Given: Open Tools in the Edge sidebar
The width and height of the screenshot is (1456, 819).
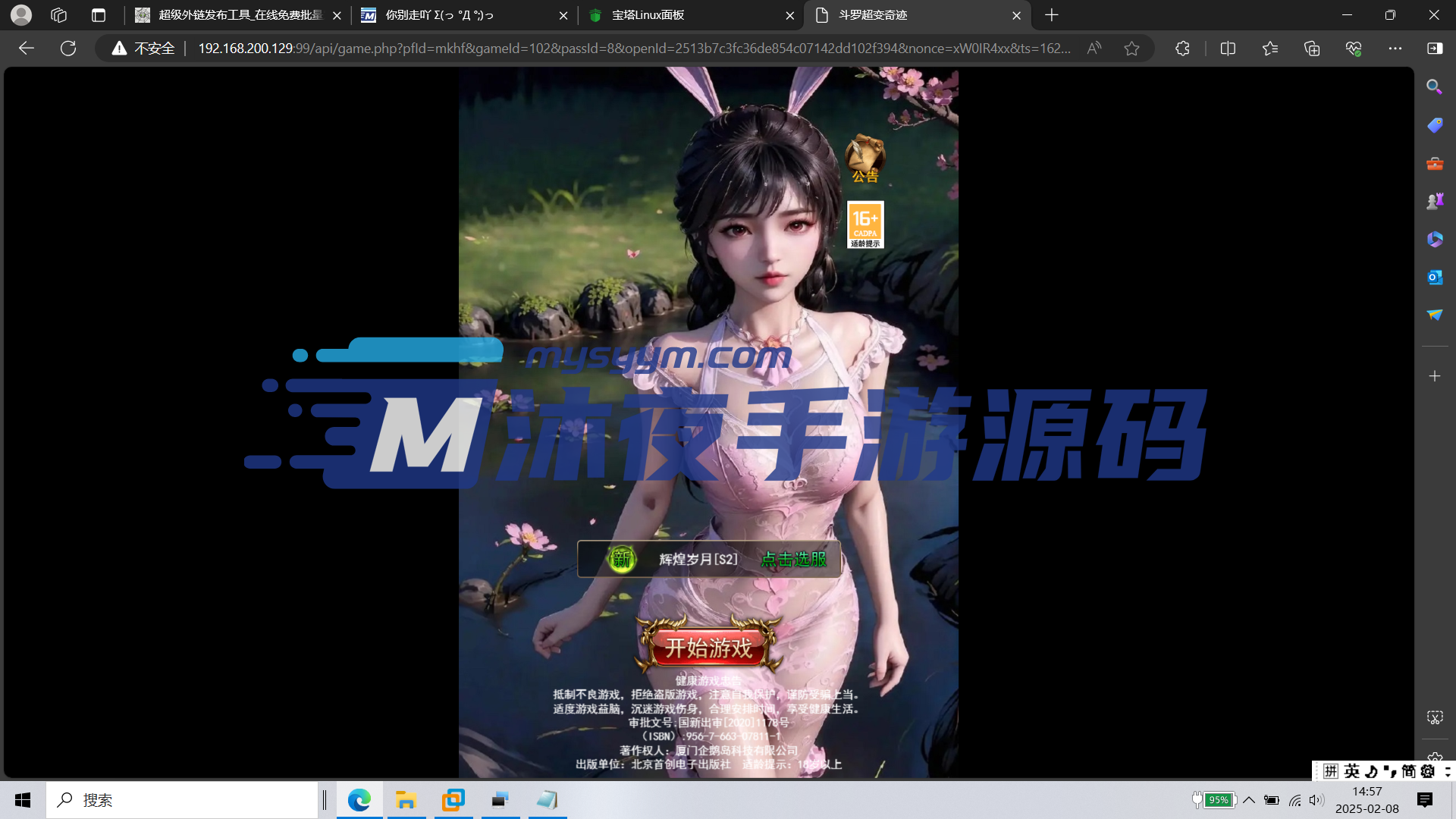Looking at the screenshot, I should pos(1434,164).
